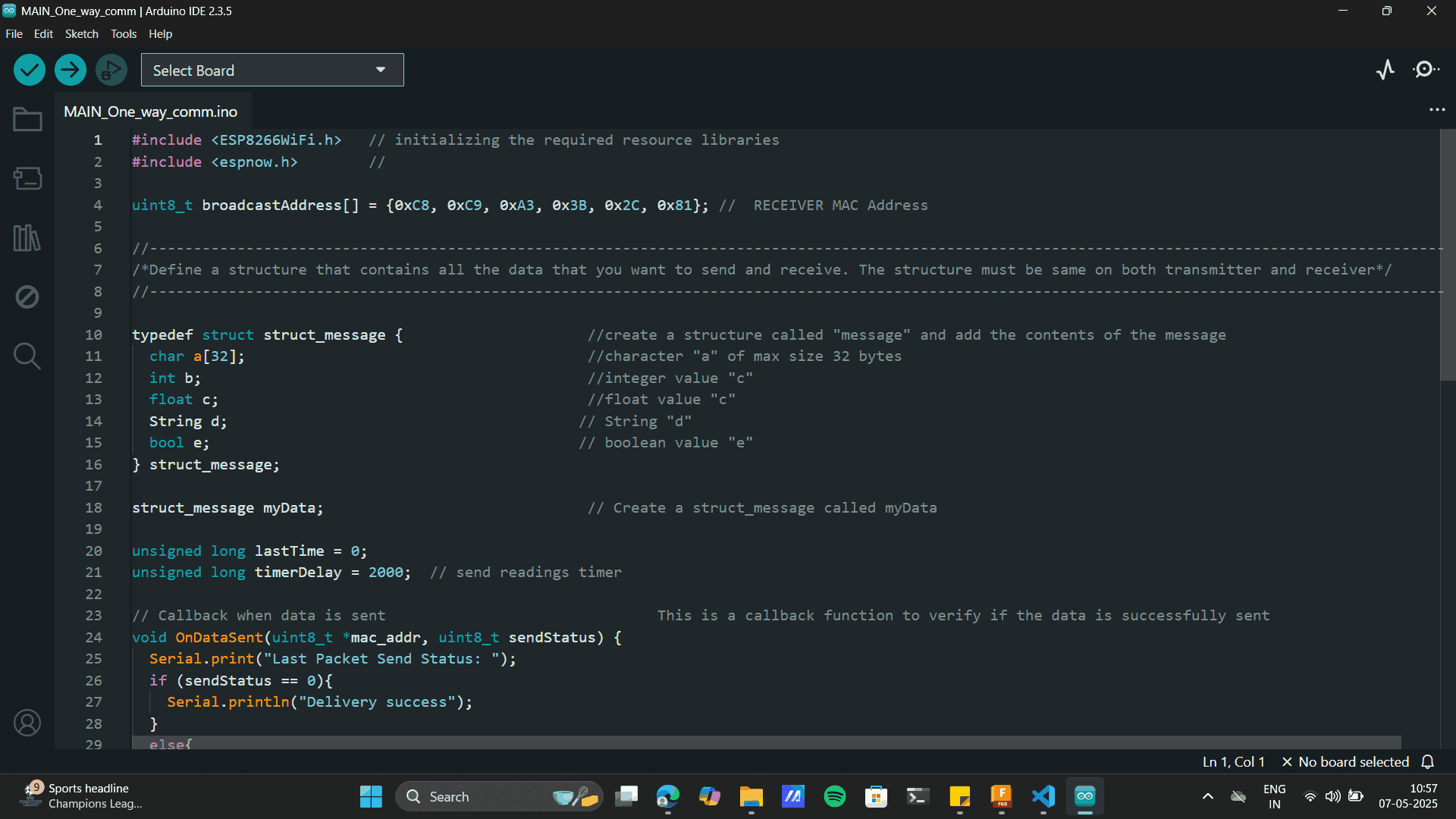Open the Edit menu
The height and width of the screenshot is (819, 1456).
click(x=43, y=34)
